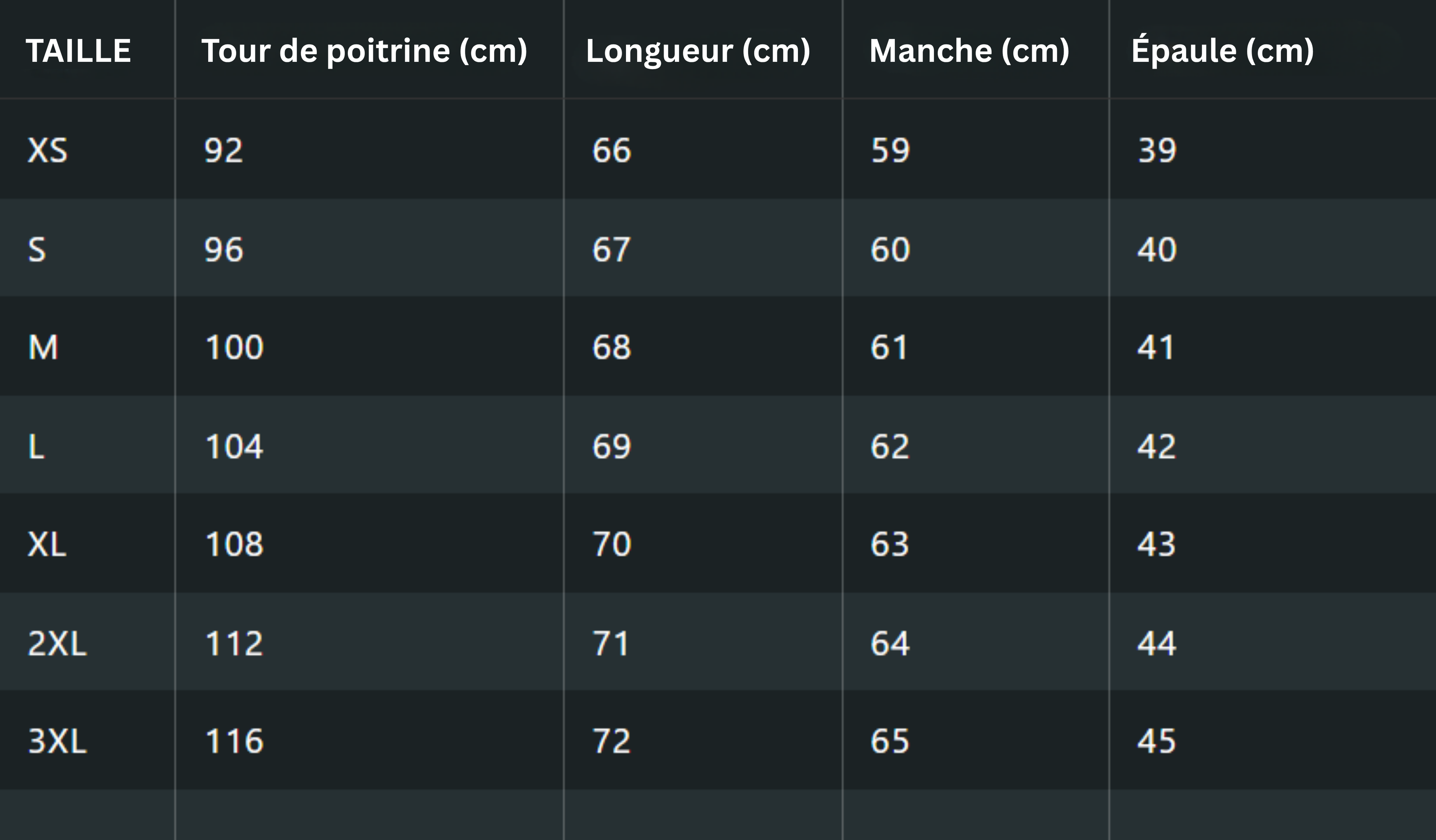1436x840 pixels.
Task: Select the Manche (cm) column header
Action: click(x=969, y=51)
